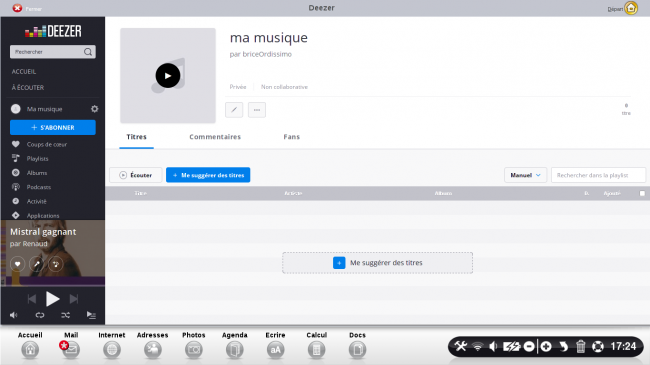The image size is (650, 365).
Task: Click the Mistral gagnant track title
Action: pyautogui.click(x=43, y=232)
